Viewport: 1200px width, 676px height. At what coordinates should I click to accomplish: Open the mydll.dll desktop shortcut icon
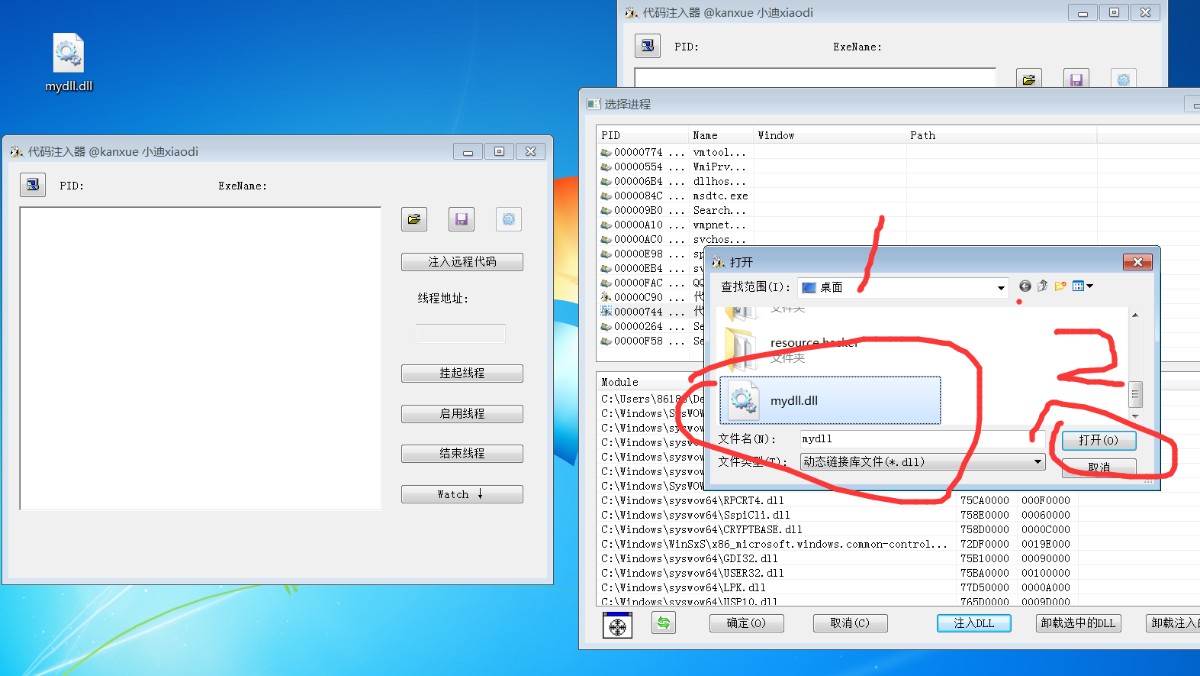pos(68,62)
